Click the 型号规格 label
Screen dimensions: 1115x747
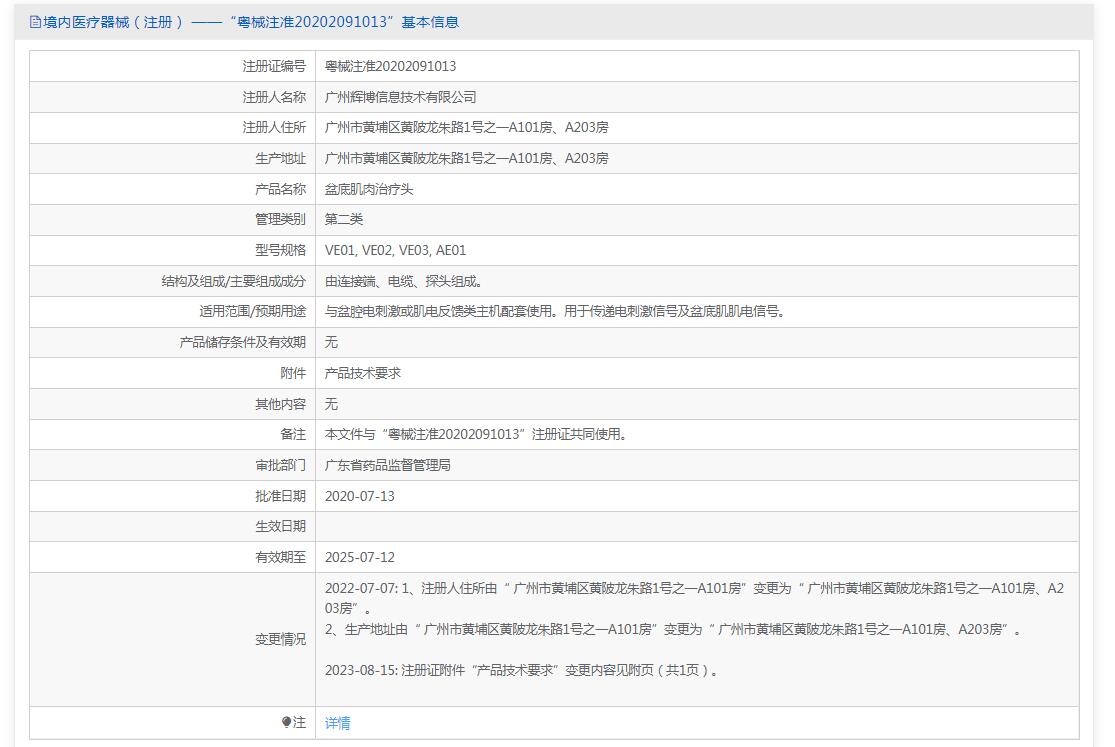[280, 250]
